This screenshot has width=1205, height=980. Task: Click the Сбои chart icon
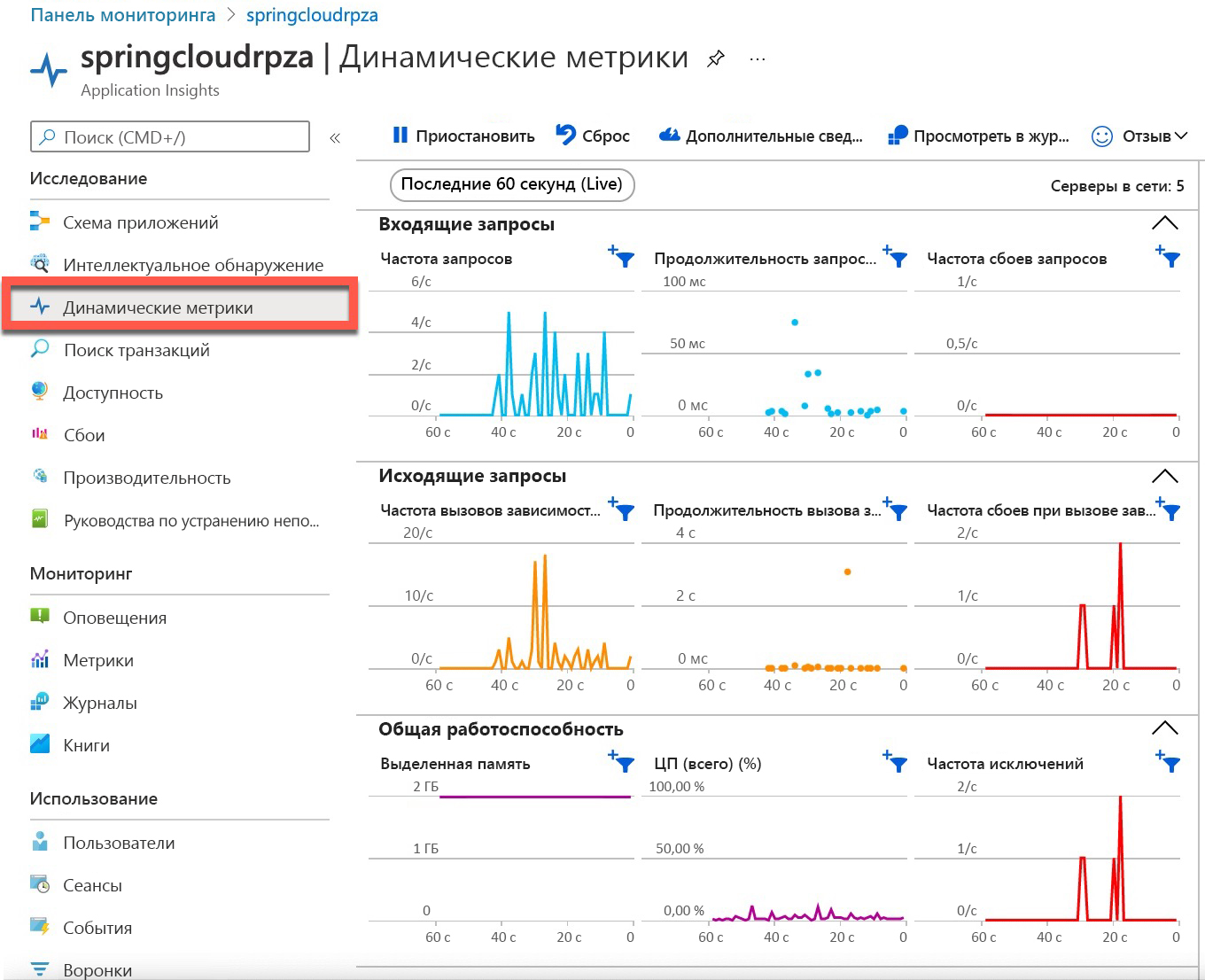click(x=40, y=434)
